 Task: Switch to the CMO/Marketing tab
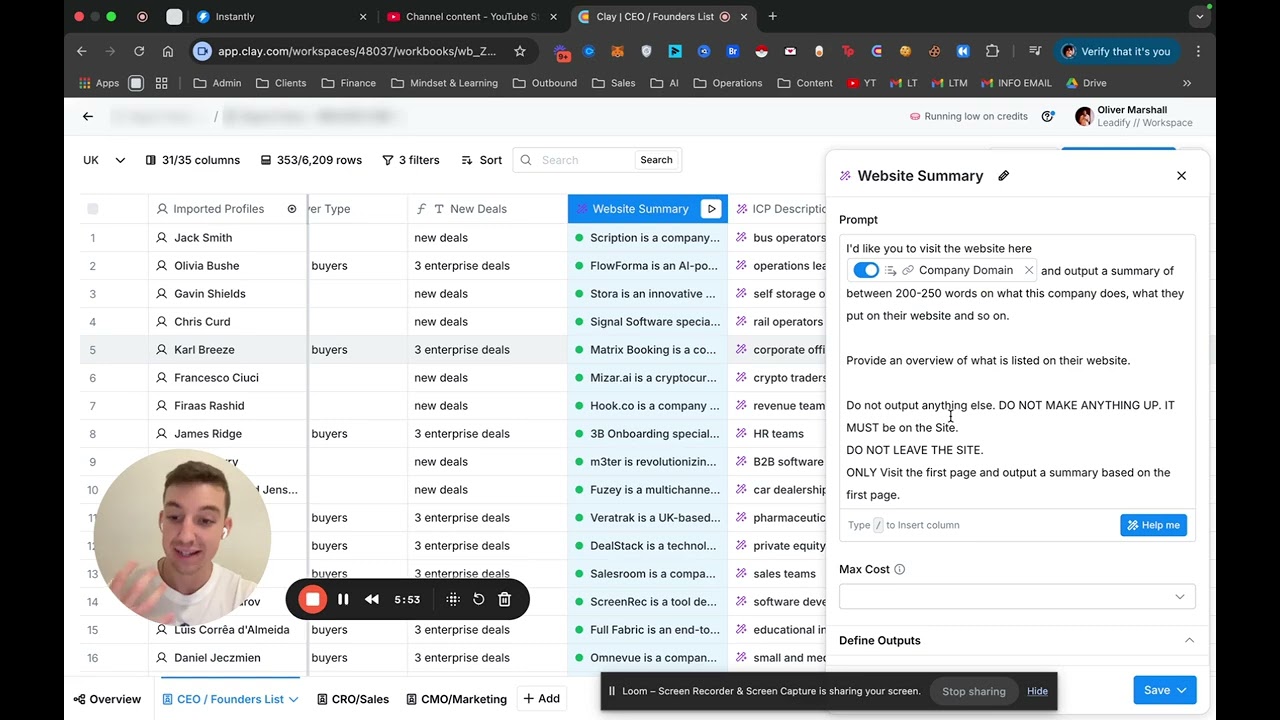(456, 699)
